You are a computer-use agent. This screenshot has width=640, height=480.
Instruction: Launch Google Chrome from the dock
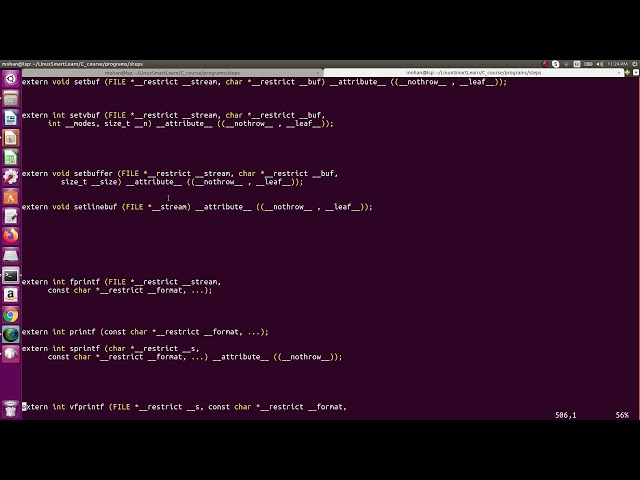point(11,315)
